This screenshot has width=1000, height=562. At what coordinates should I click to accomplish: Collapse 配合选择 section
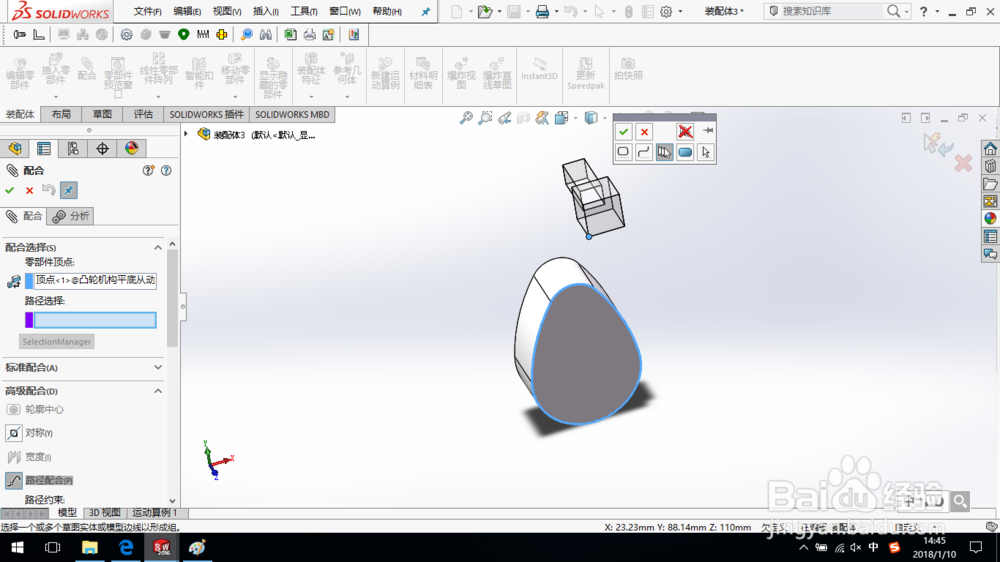[x=158, y=248]
